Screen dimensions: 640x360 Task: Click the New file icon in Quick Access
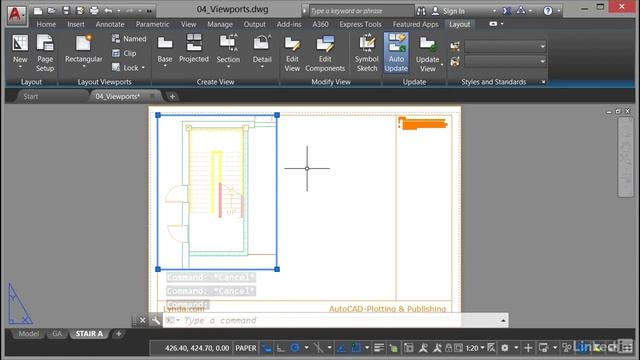pyautogui.click(x=38, y=11)
